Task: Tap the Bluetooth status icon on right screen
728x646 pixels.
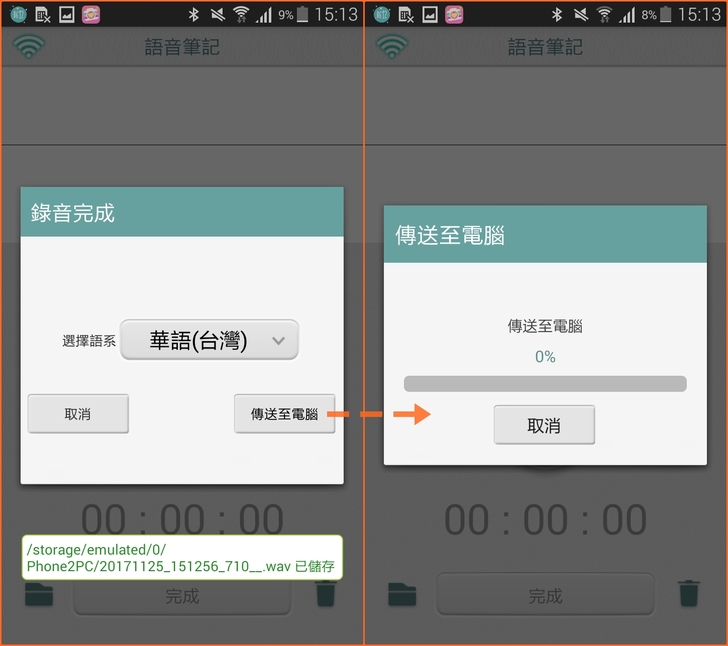Action: [557, 15]
